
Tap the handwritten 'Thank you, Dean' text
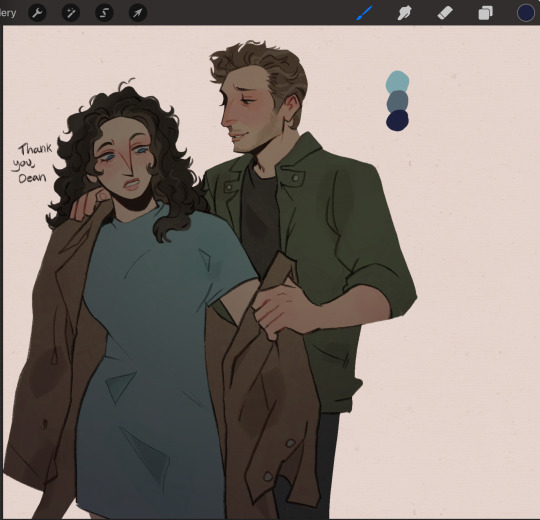pos(32,163)
